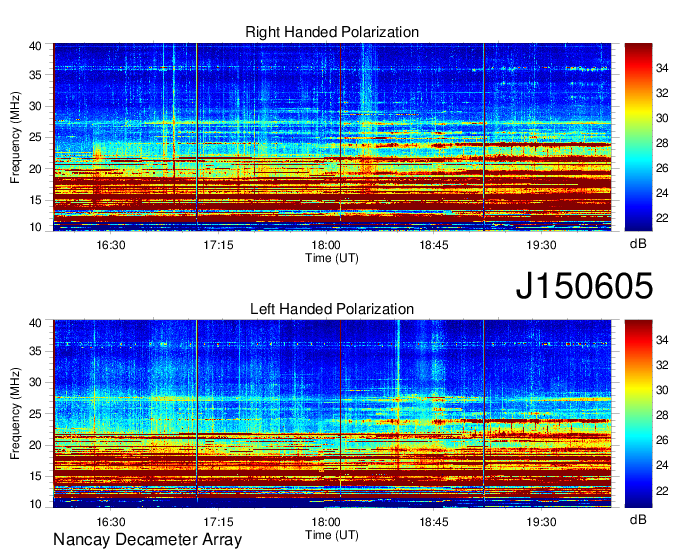
Task: Click 16:30 time tick under Right Handed plot
Action: 111,245
